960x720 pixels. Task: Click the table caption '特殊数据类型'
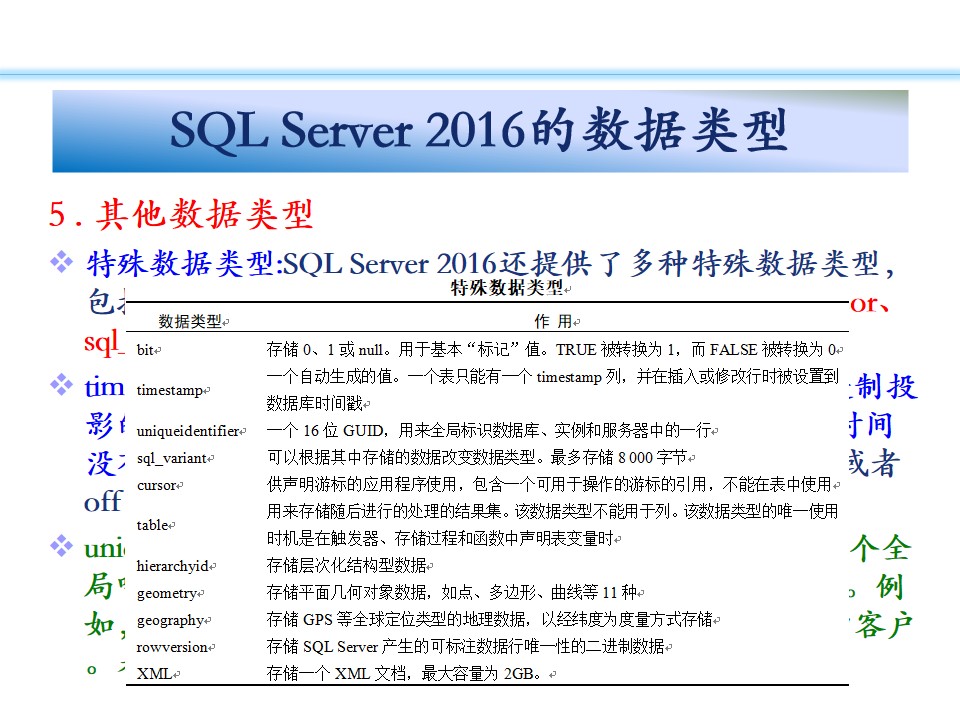(506, 287)
